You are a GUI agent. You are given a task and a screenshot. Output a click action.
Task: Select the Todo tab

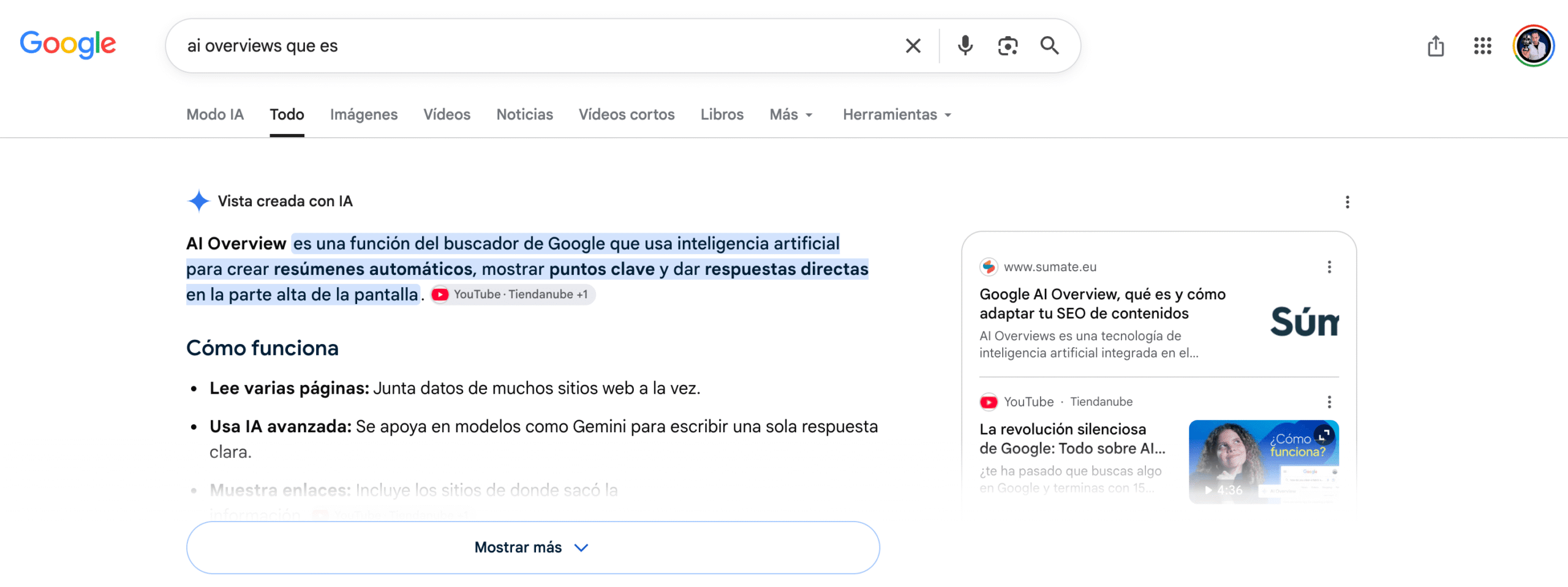click(x=287, y=114)
